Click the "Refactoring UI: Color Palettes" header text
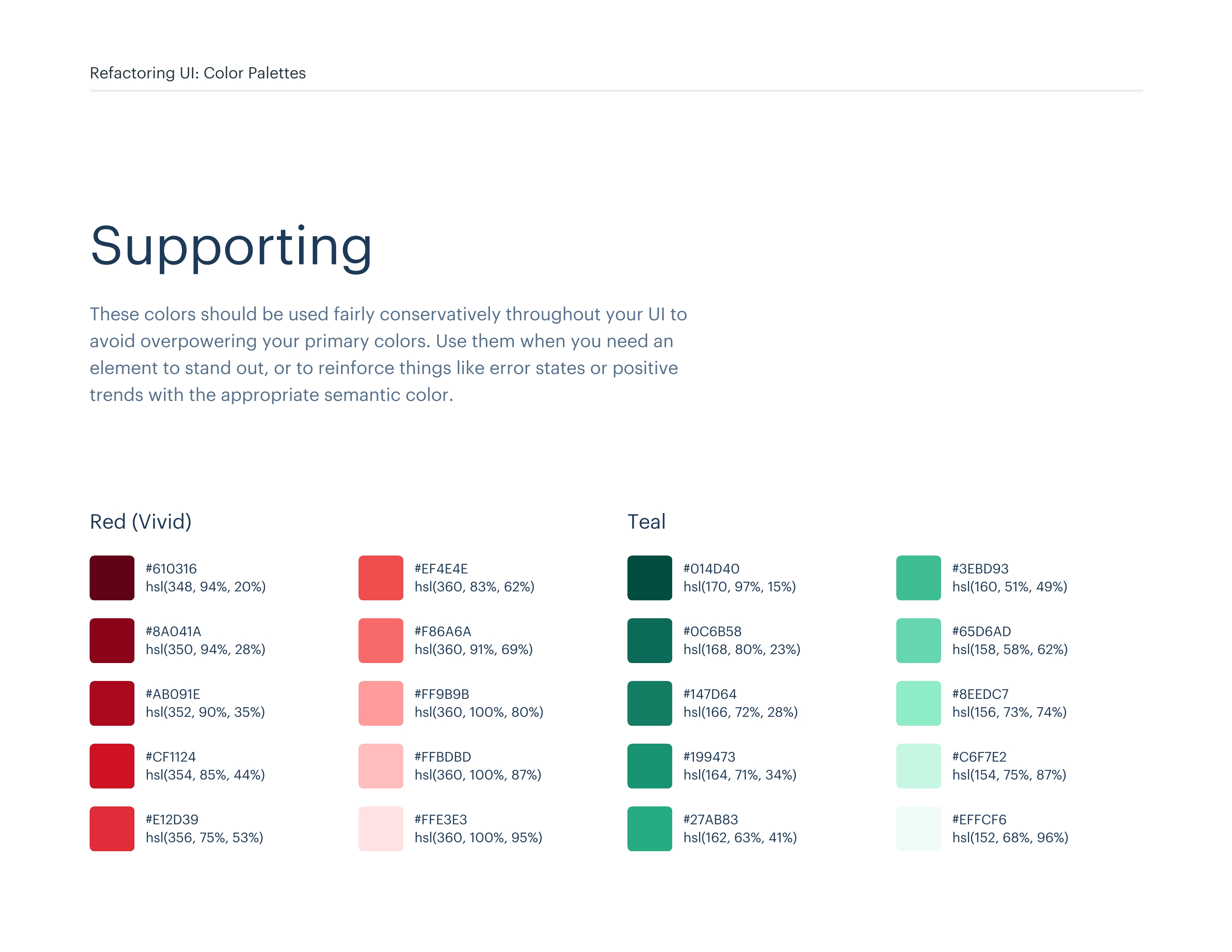The image size is (1232, 952). click(198, 73)
